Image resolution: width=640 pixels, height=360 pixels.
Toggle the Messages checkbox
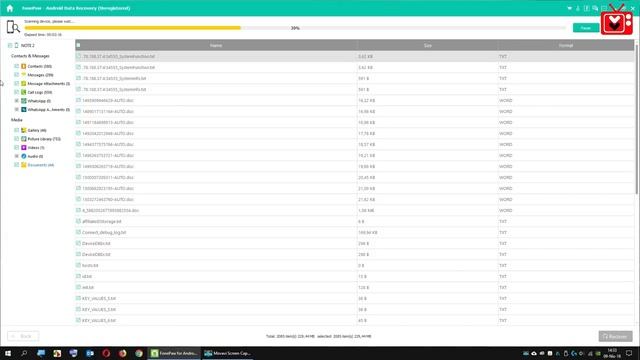click(16, 75)
